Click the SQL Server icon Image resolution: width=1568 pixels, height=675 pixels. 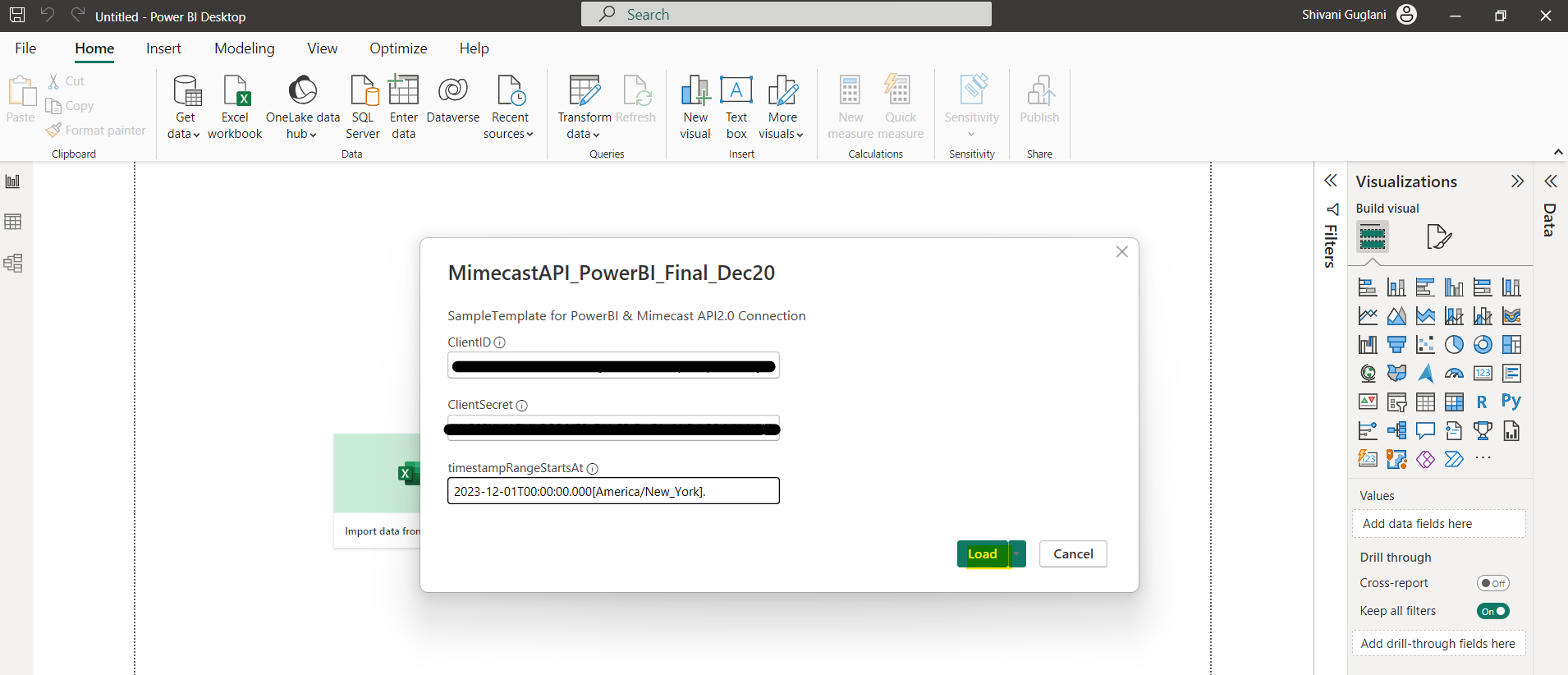[x=363, y=92]
